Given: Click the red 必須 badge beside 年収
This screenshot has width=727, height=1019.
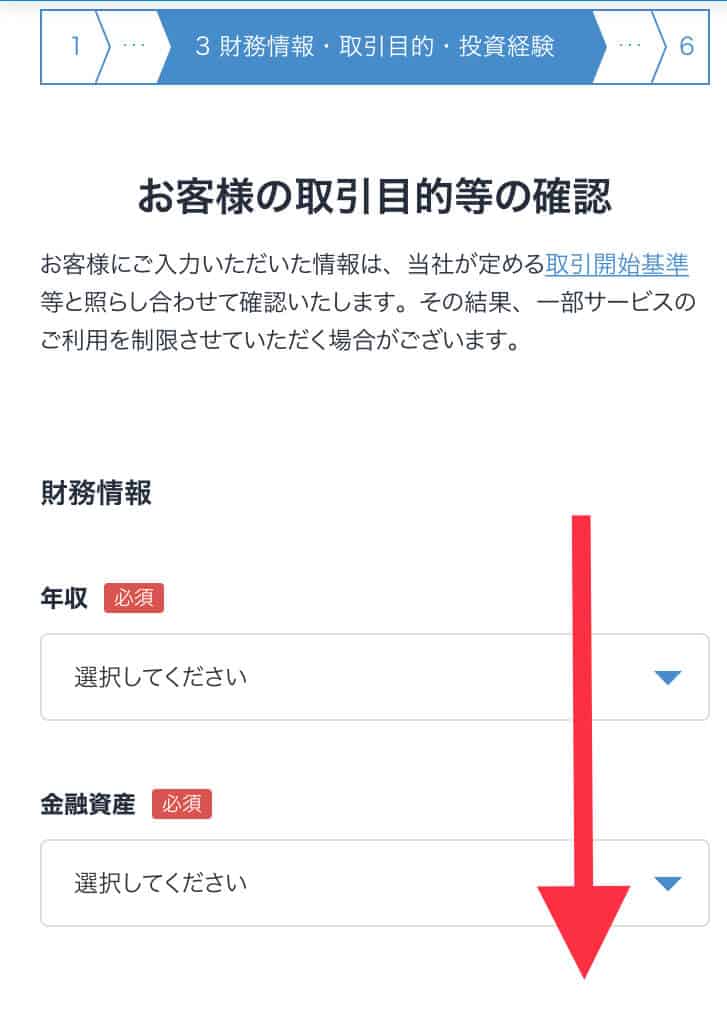Looking at the screenshot, I should pos(134,598).
